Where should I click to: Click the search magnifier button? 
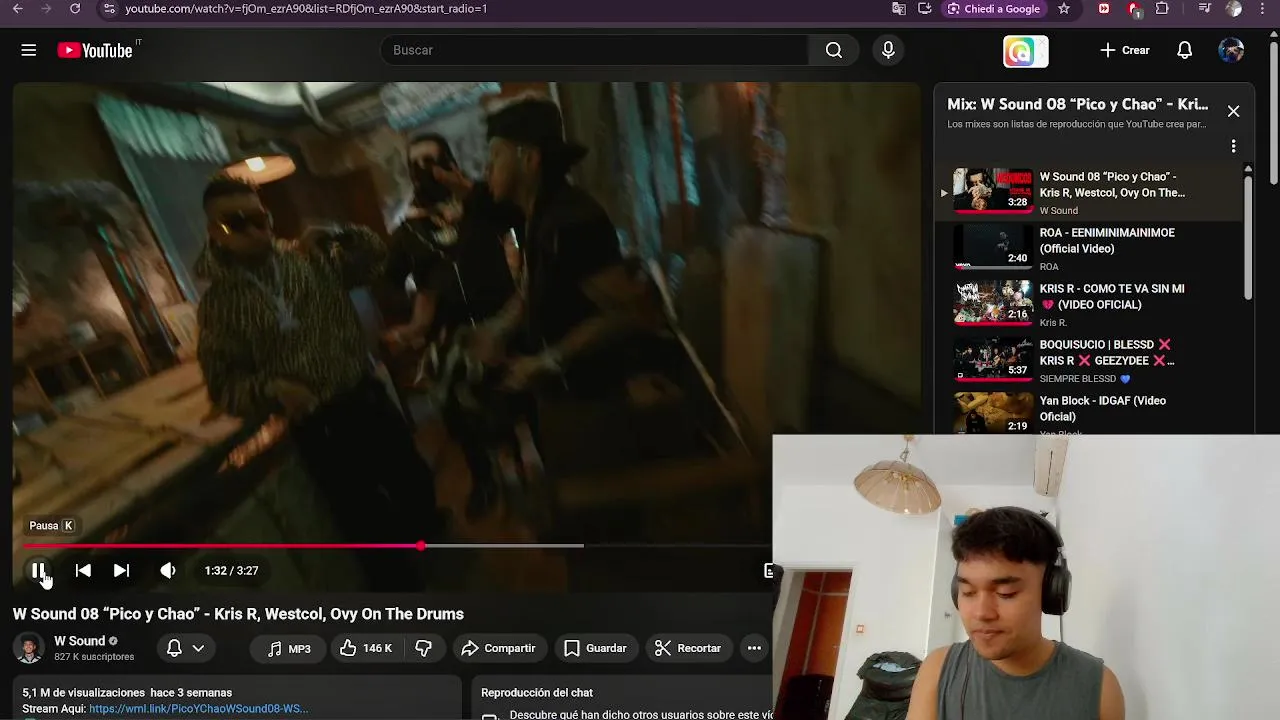coord(834,50)
